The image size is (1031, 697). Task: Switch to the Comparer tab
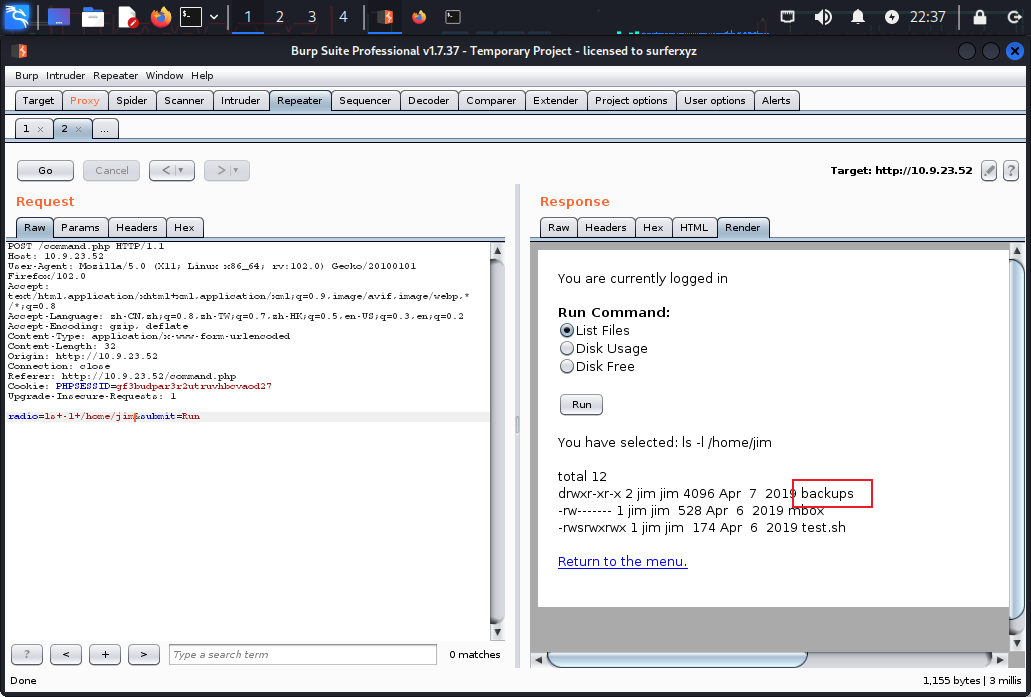coord(491,101)
